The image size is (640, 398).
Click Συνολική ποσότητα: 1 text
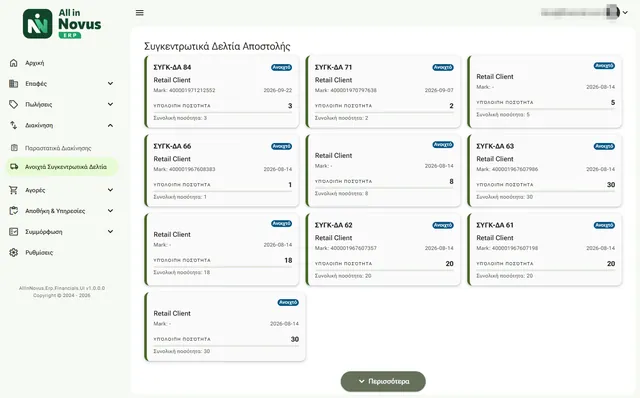click(x=180, y=197)
